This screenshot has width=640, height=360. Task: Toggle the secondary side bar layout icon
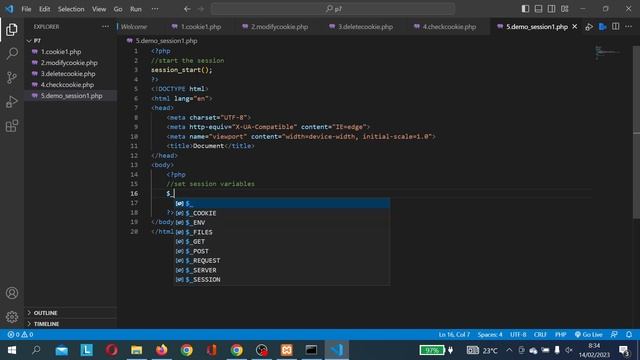(551, 9)
